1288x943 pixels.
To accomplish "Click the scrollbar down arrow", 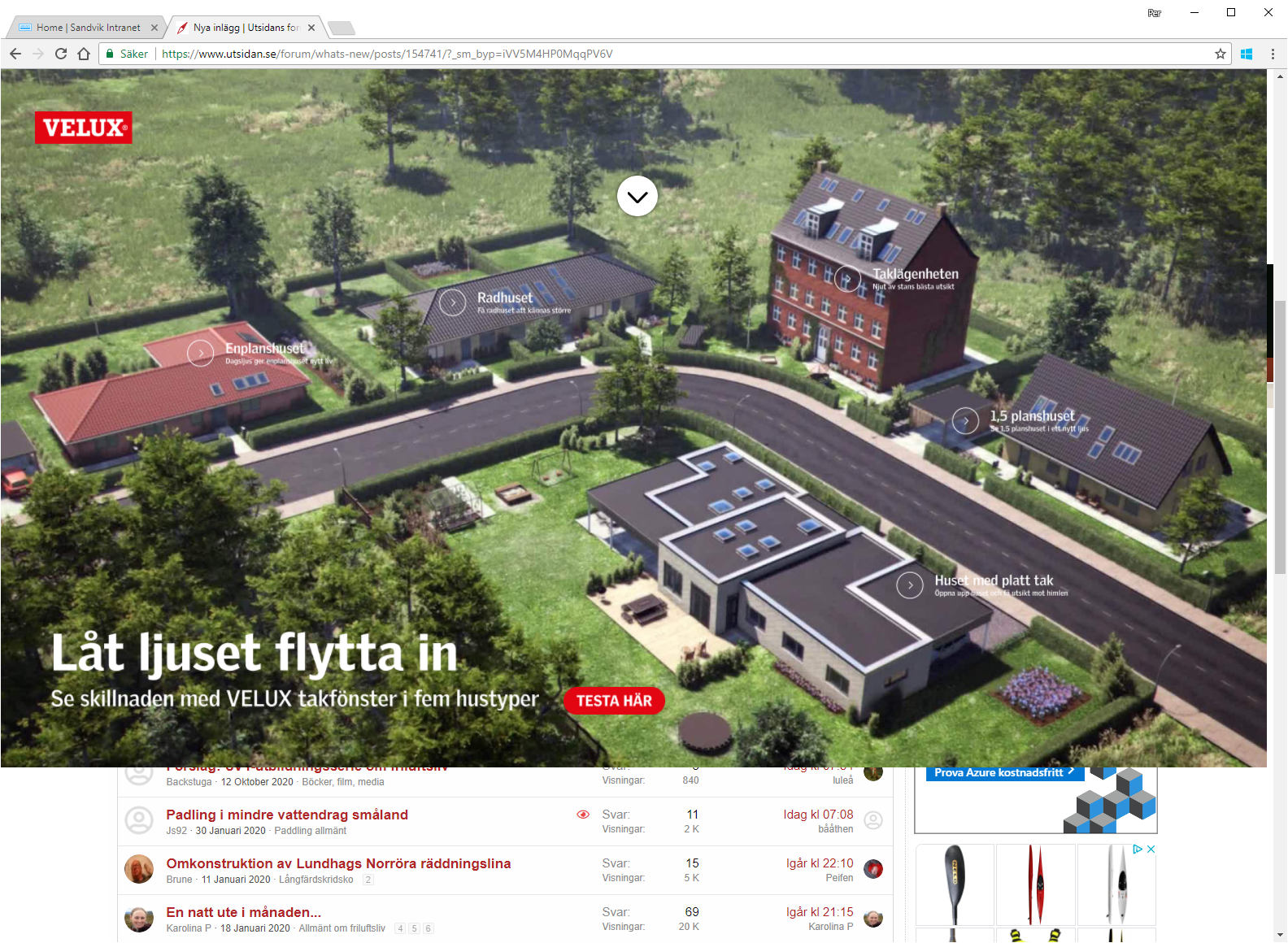I will pos(1281,935).
